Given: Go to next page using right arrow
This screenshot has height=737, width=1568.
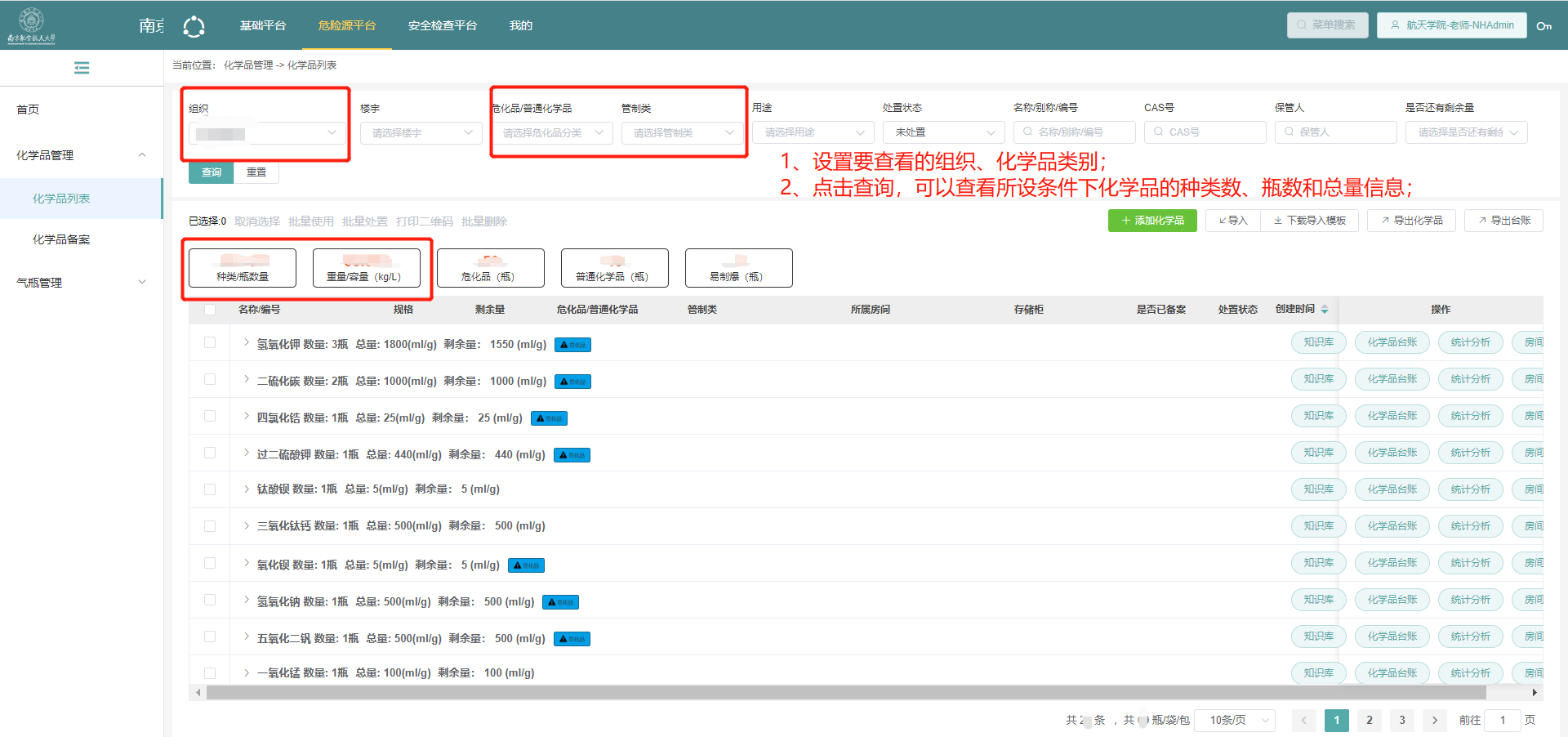Looking at the screenshot, I should click(x=1434, y=720).
